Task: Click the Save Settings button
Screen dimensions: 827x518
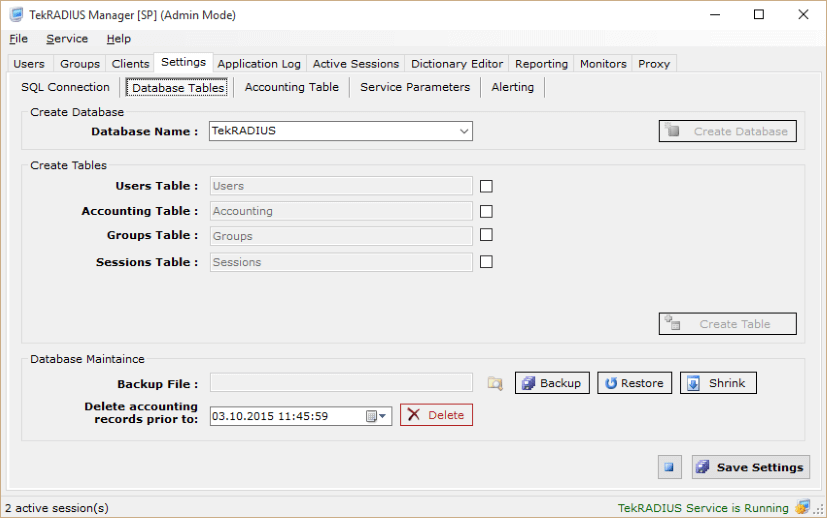Action: [751, 467]
